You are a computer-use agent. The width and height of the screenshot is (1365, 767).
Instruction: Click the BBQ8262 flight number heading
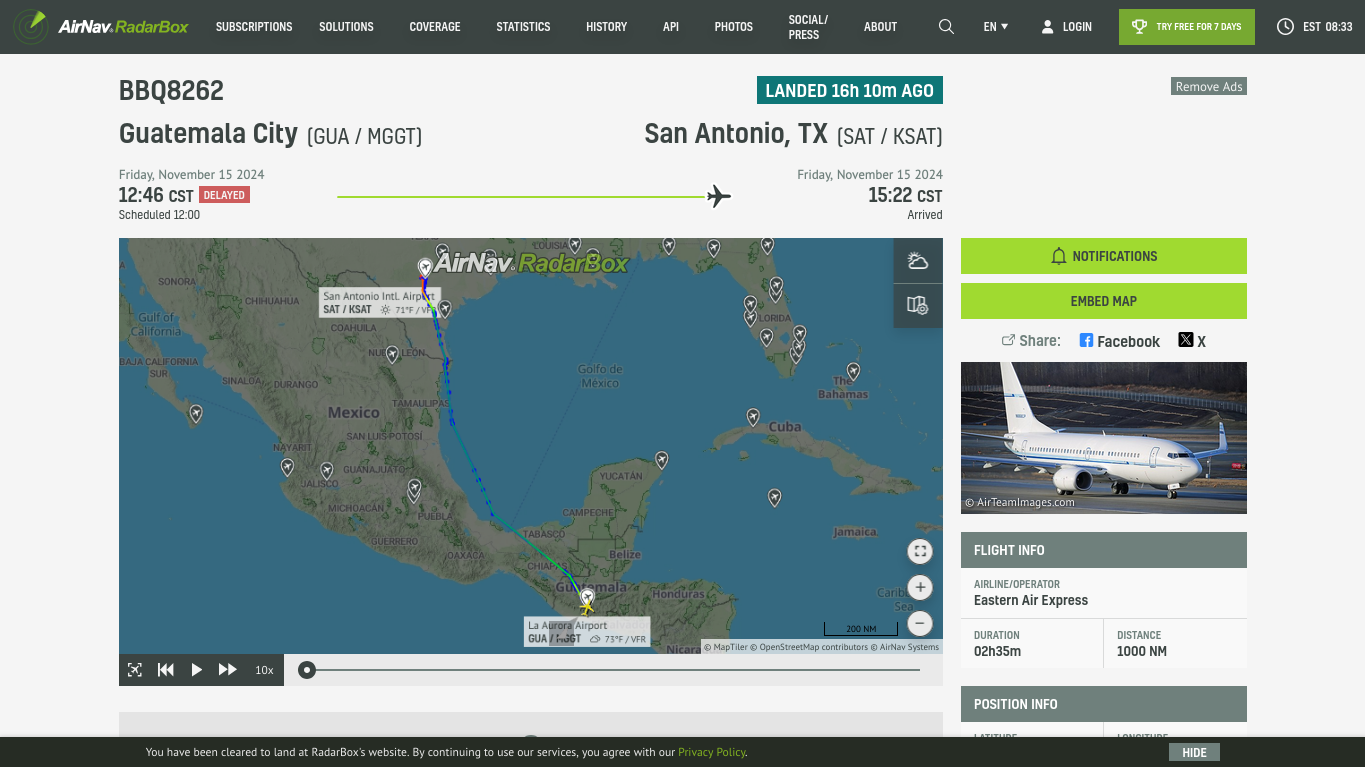[171, 91]
